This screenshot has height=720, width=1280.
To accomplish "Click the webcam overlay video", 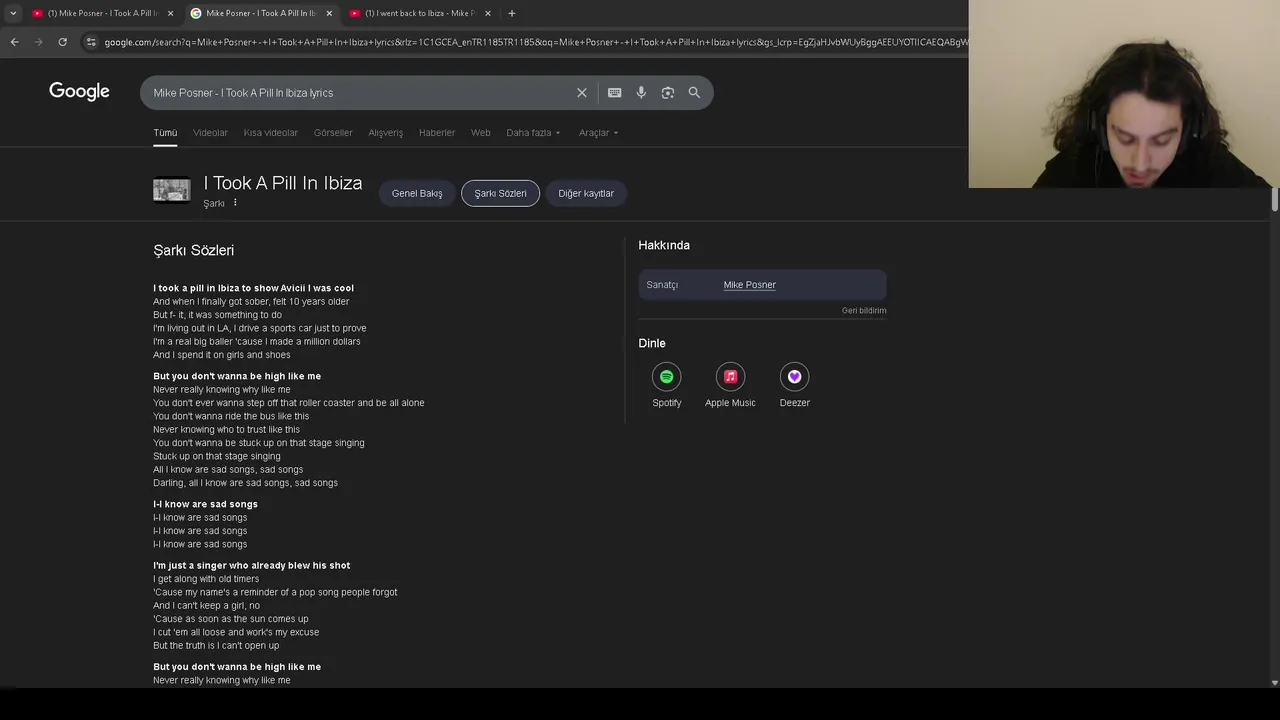I will coord(1124,94).
